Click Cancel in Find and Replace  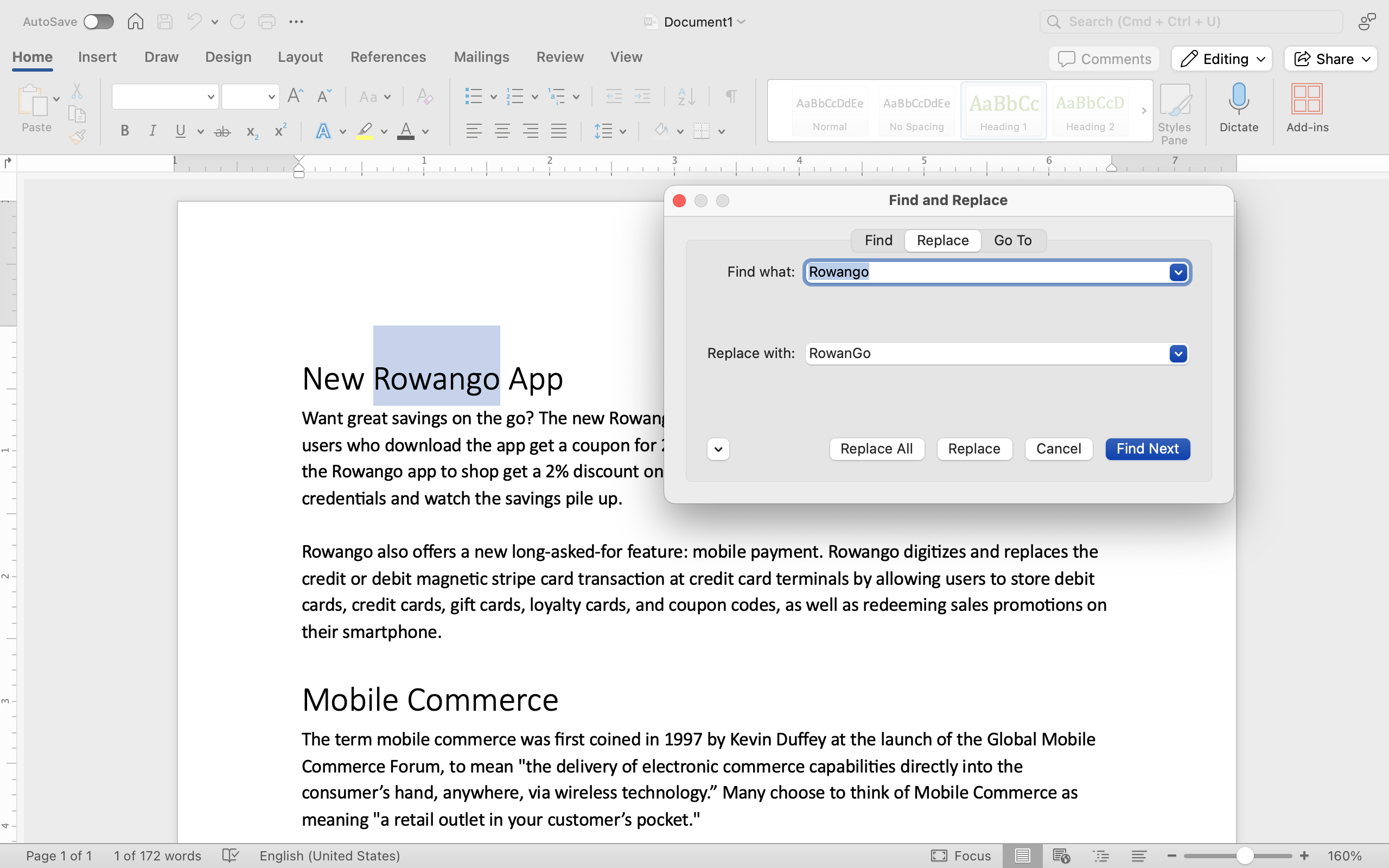(x=1059, y=449)
